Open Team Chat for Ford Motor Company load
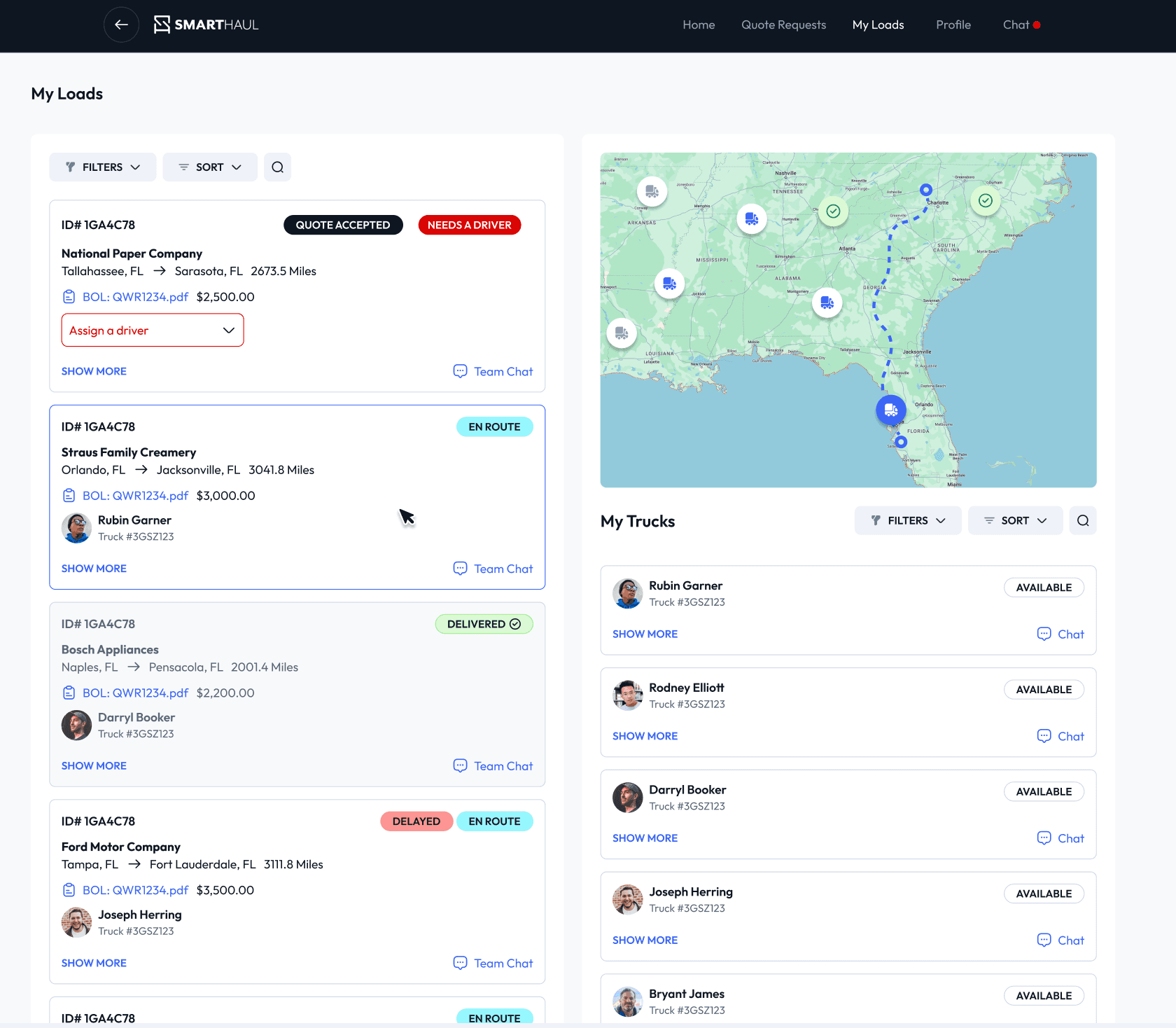This screenshot has height=1028, width=1176. [x=493, y=964]
